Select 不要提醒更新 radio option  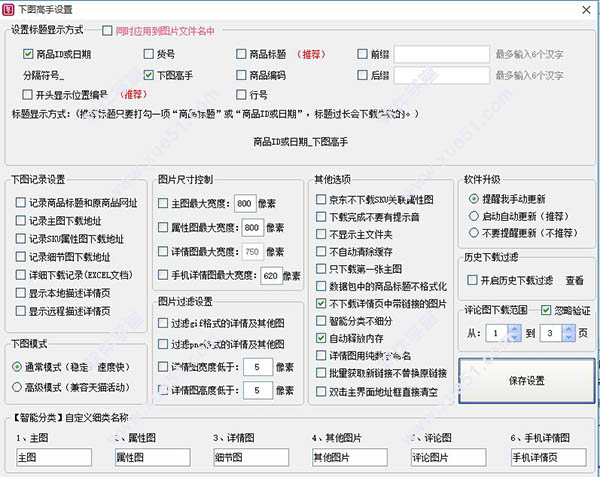[x=473, y=234]
